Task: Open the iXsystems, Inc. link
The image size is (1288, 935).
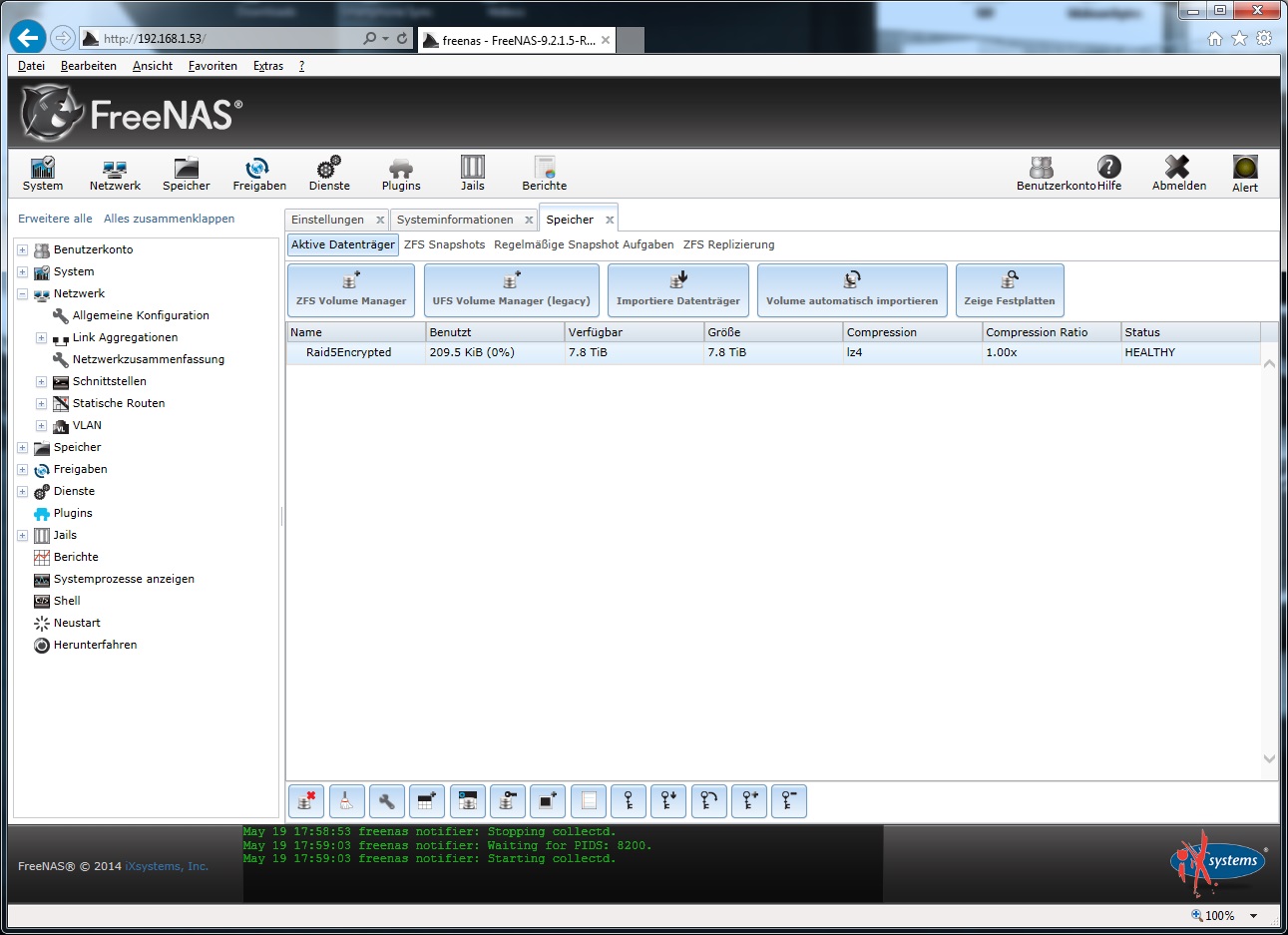Action: 167,866
